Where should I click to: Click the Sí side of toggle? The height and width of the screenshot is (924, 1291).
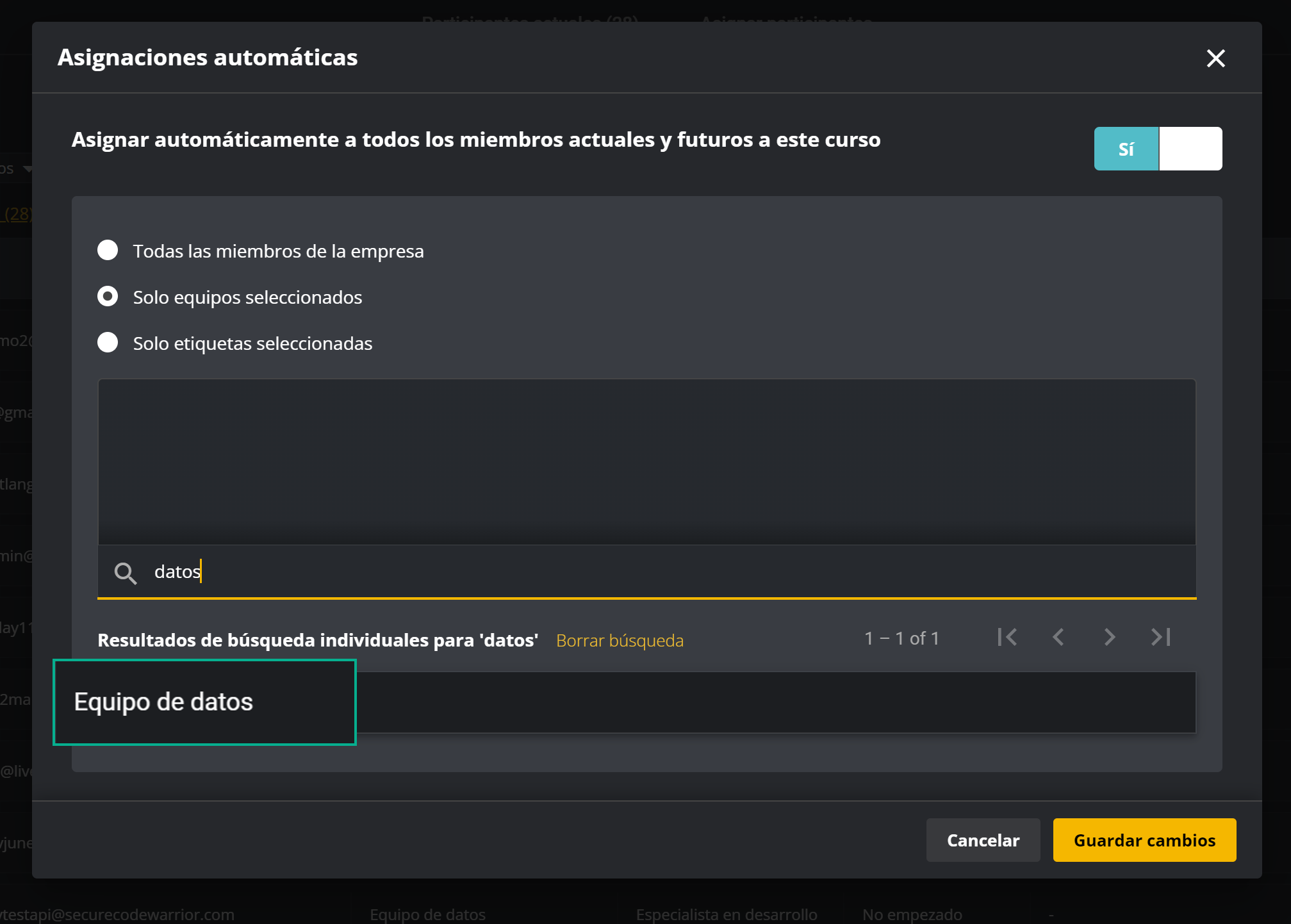point(1126,149)
